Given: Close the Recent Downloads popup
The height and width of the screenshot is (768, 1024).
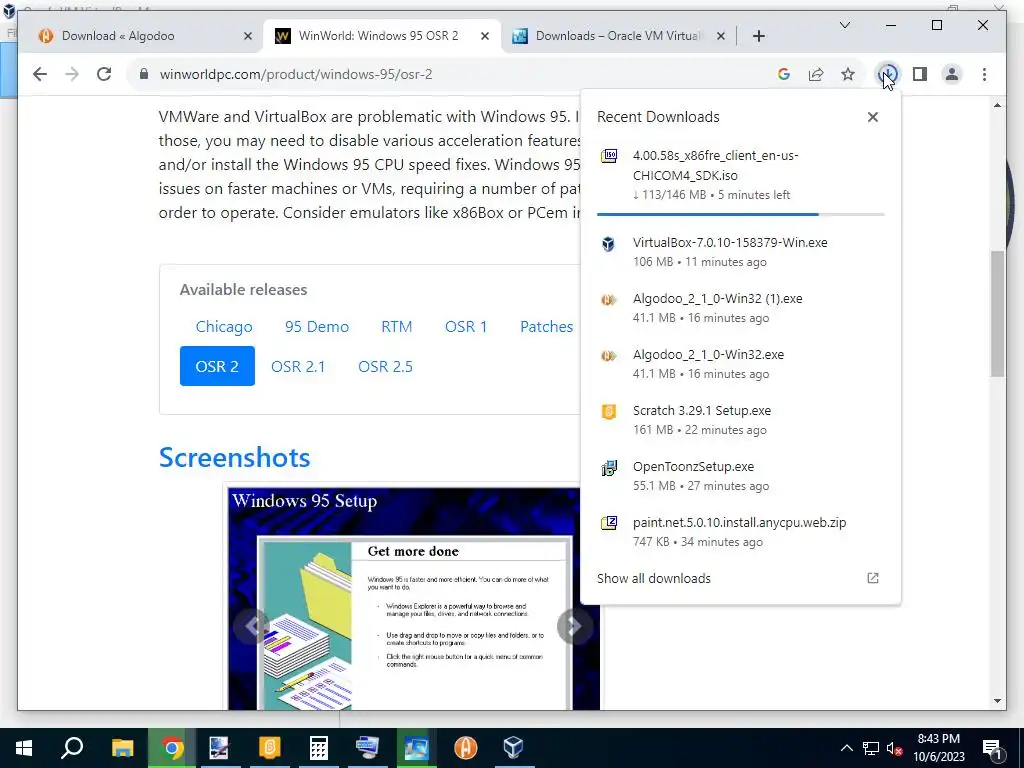Looking at the screenshot, I should point(872,117).
